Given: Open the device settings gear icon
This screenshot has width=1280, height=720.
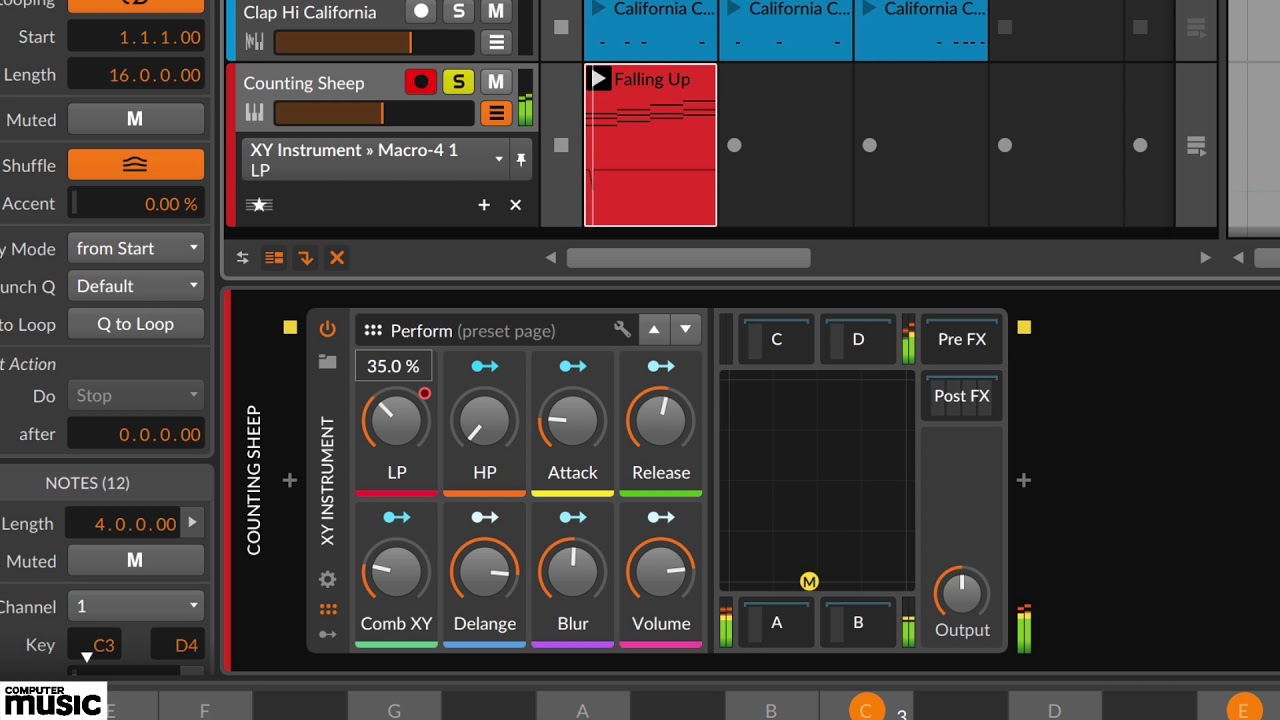Looking at the screenshot, I should 327,579.
